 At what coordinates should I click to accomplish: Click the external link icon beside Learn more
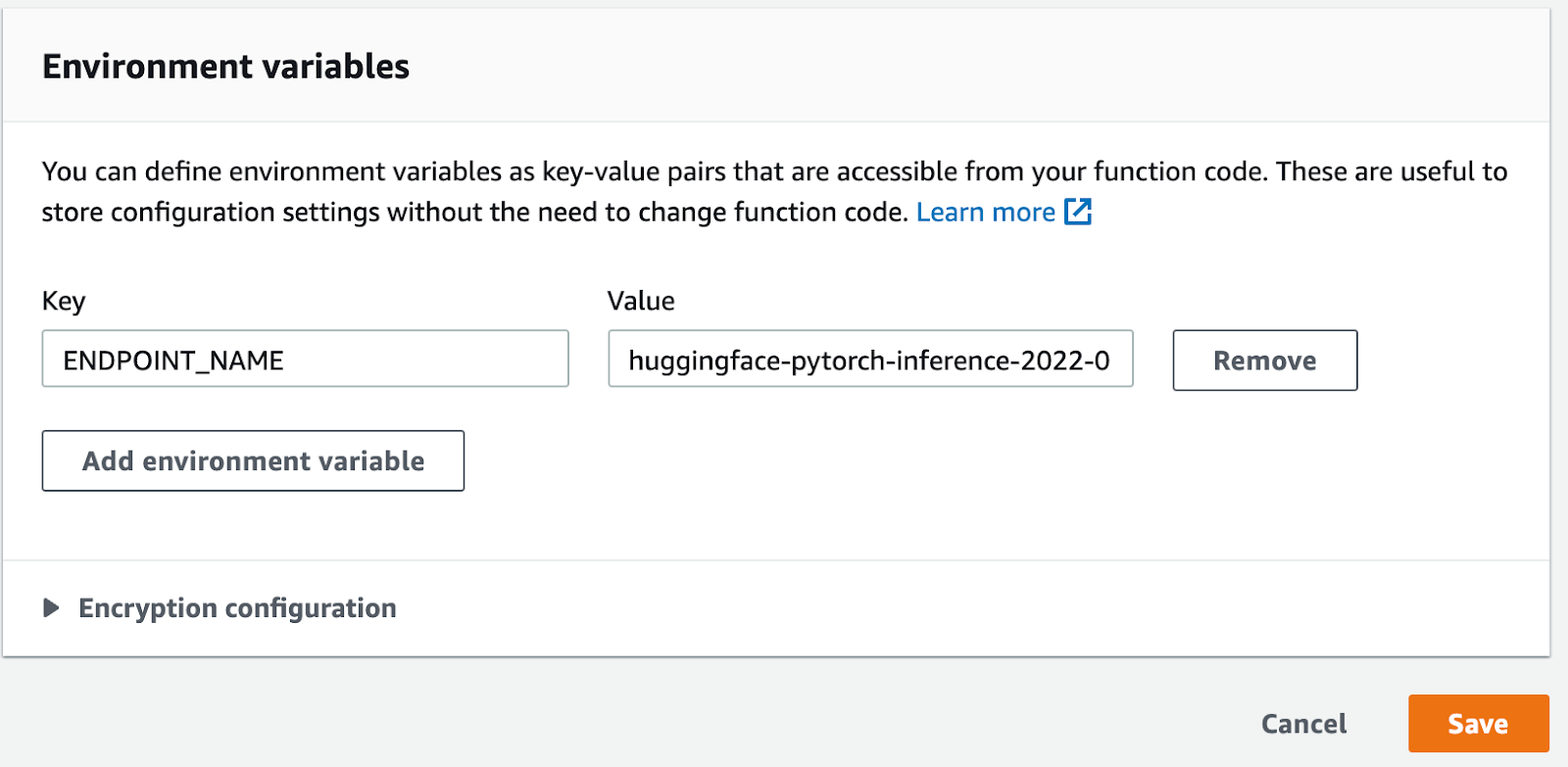click(1078, 212)
